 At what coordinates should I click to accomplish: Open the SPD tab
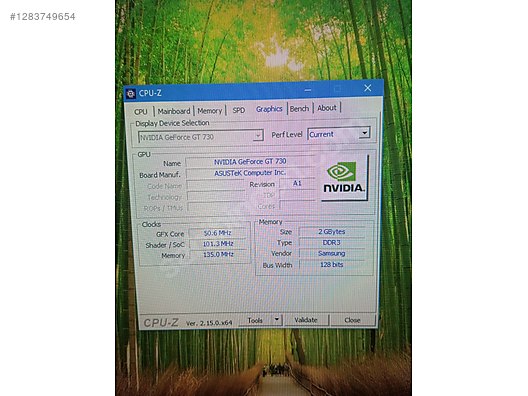[239, 110]
